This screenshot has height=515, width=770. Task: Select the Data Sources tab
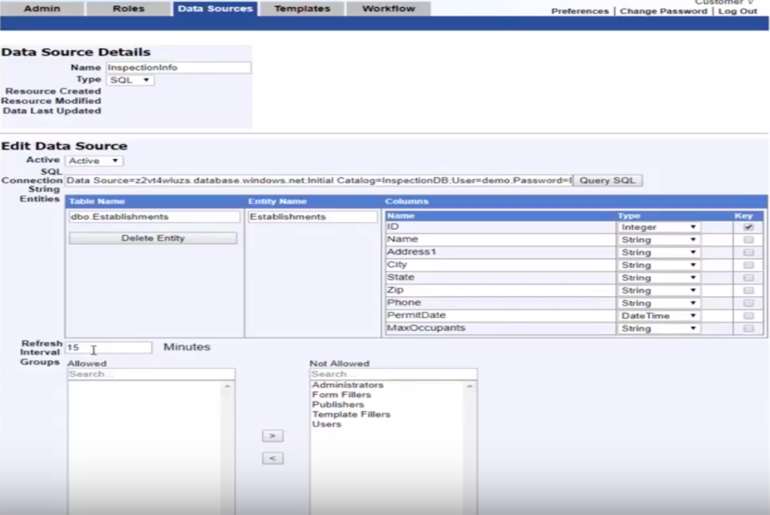pos(215,8)
